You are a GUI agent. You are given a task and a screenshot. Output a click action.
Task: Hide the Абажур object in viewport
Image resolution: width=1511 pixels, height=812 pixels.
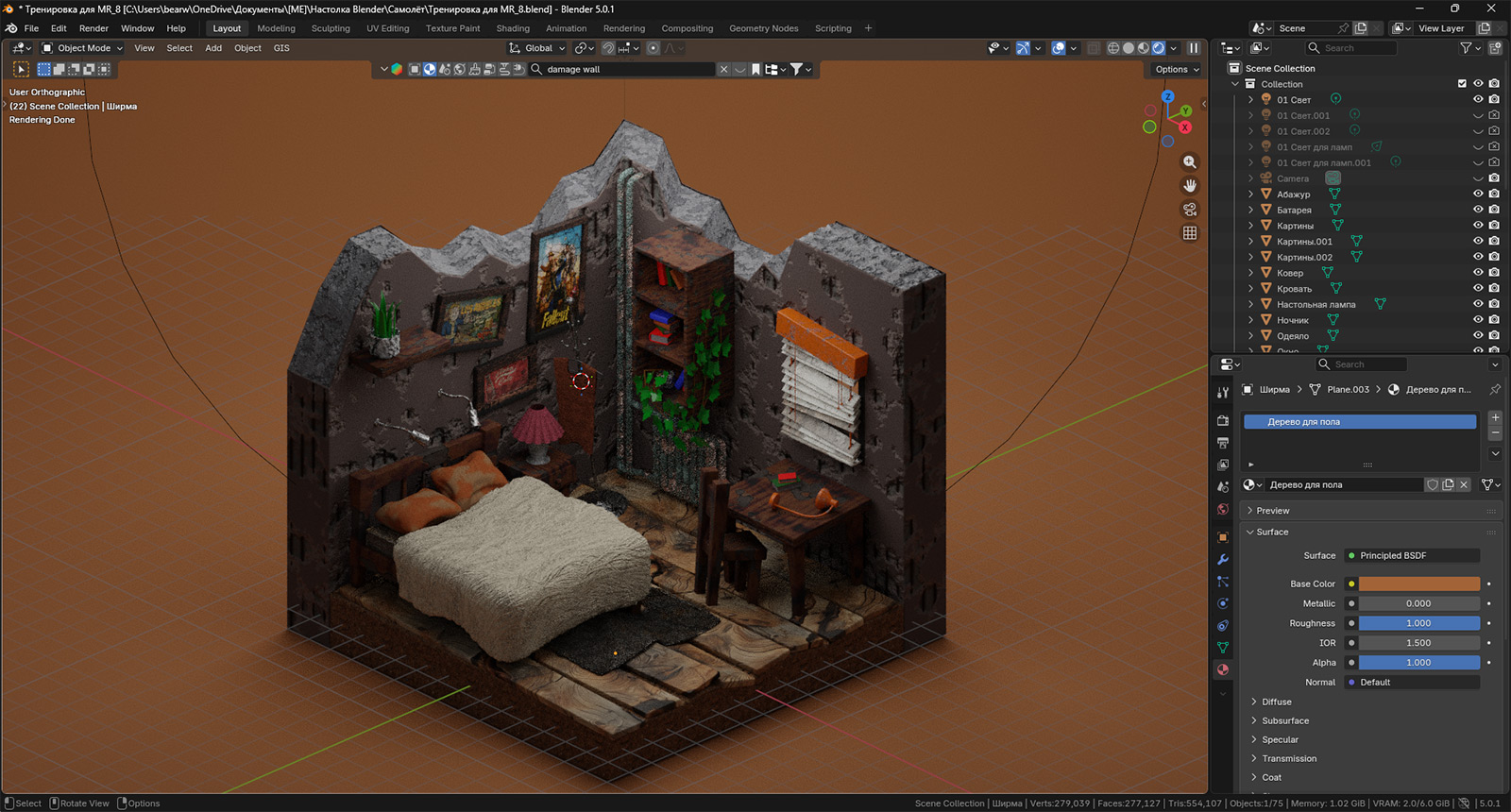click(1478, 194)
